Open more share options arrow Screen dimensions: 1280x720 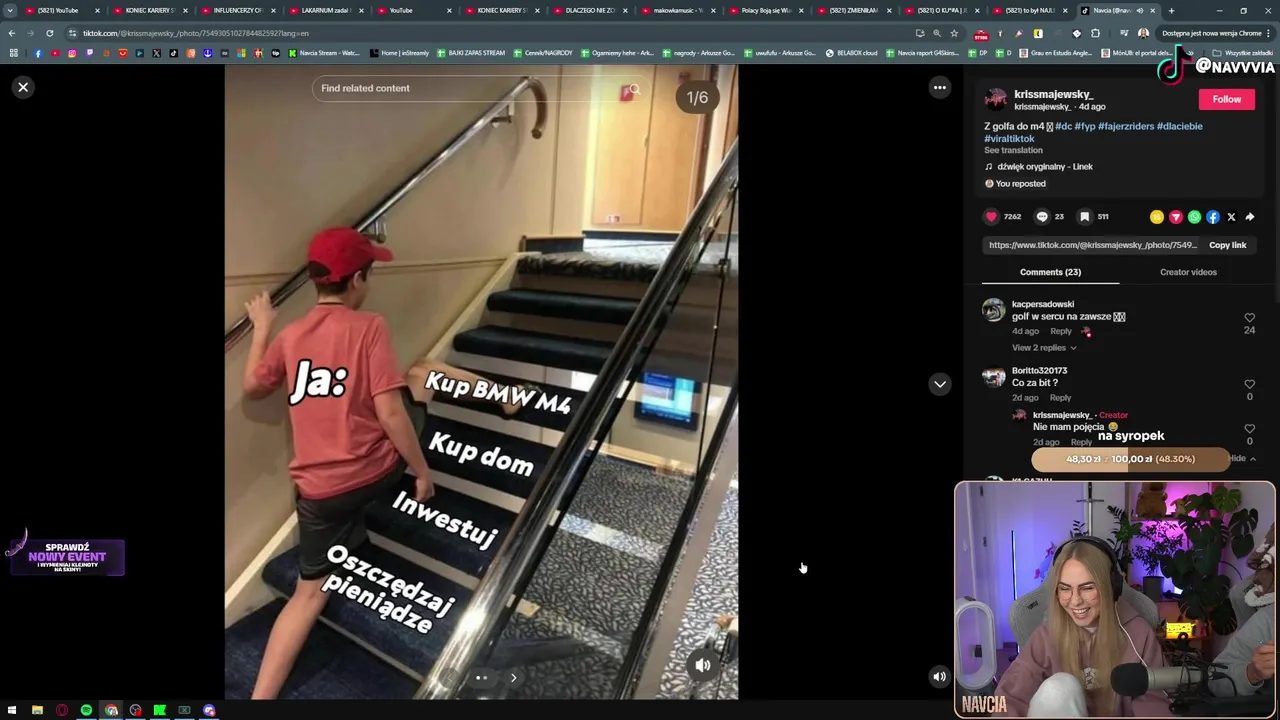(x=1250, y=217)
